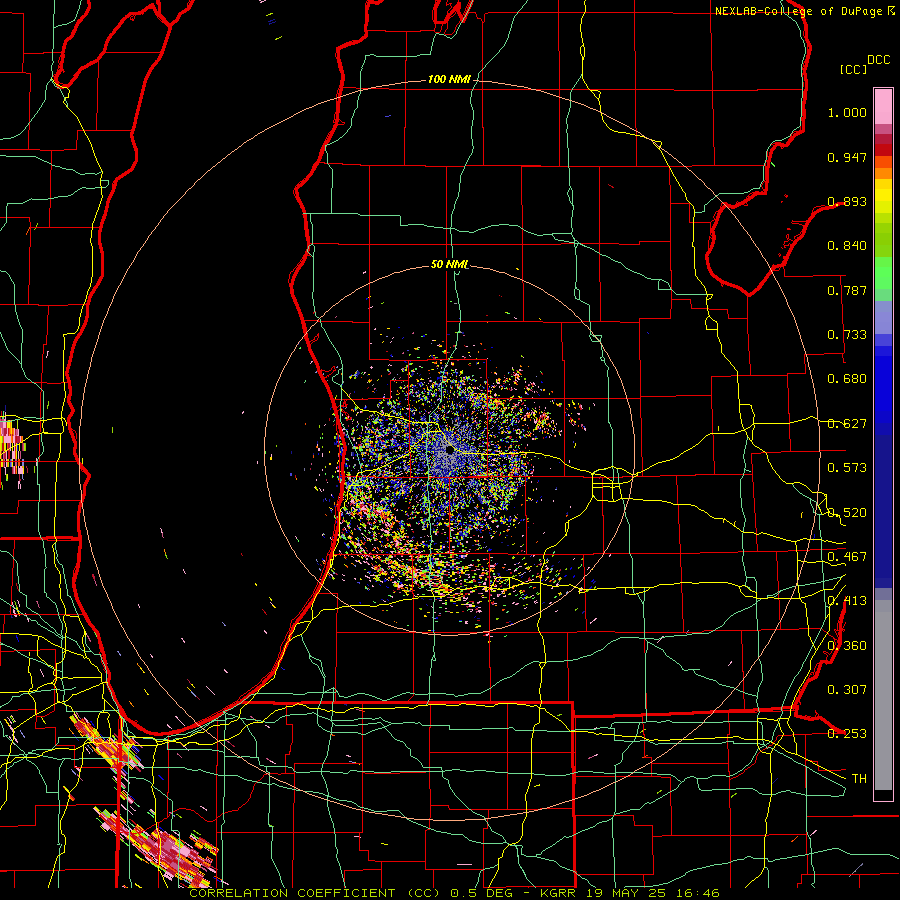Pick the dark red segment of the color bar
Viewport: 900px width, 900px height.
(883, 150)
